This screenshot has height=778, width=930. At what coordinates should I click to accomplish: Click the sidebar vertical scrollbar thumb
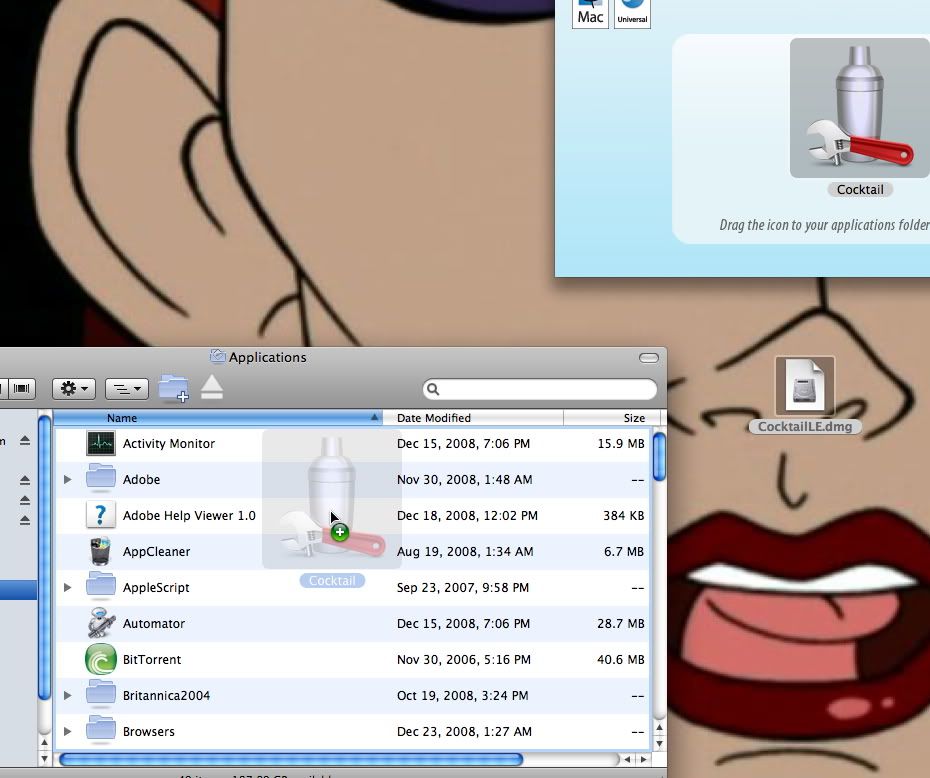coord(44,557)
